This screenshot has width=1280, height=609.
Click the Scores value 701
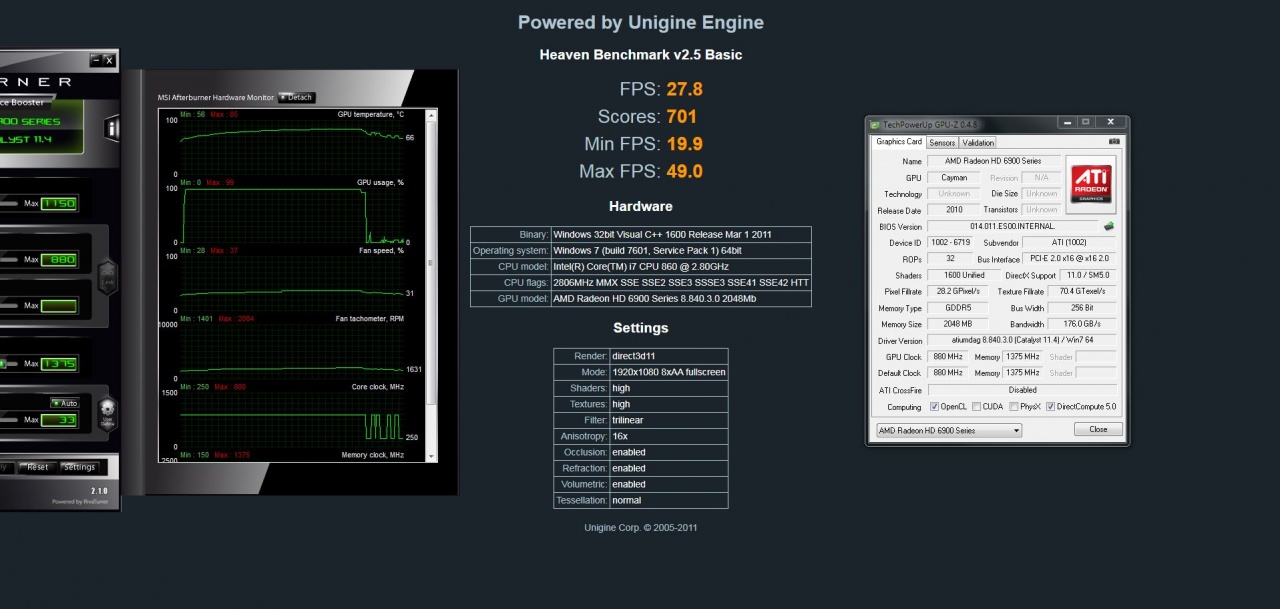682,116
